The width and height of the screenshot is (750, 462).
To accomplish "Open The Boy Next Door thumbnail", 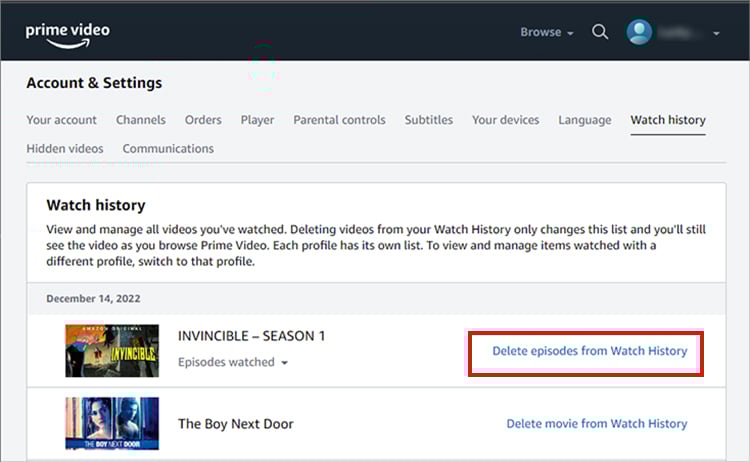I will 112,423.
